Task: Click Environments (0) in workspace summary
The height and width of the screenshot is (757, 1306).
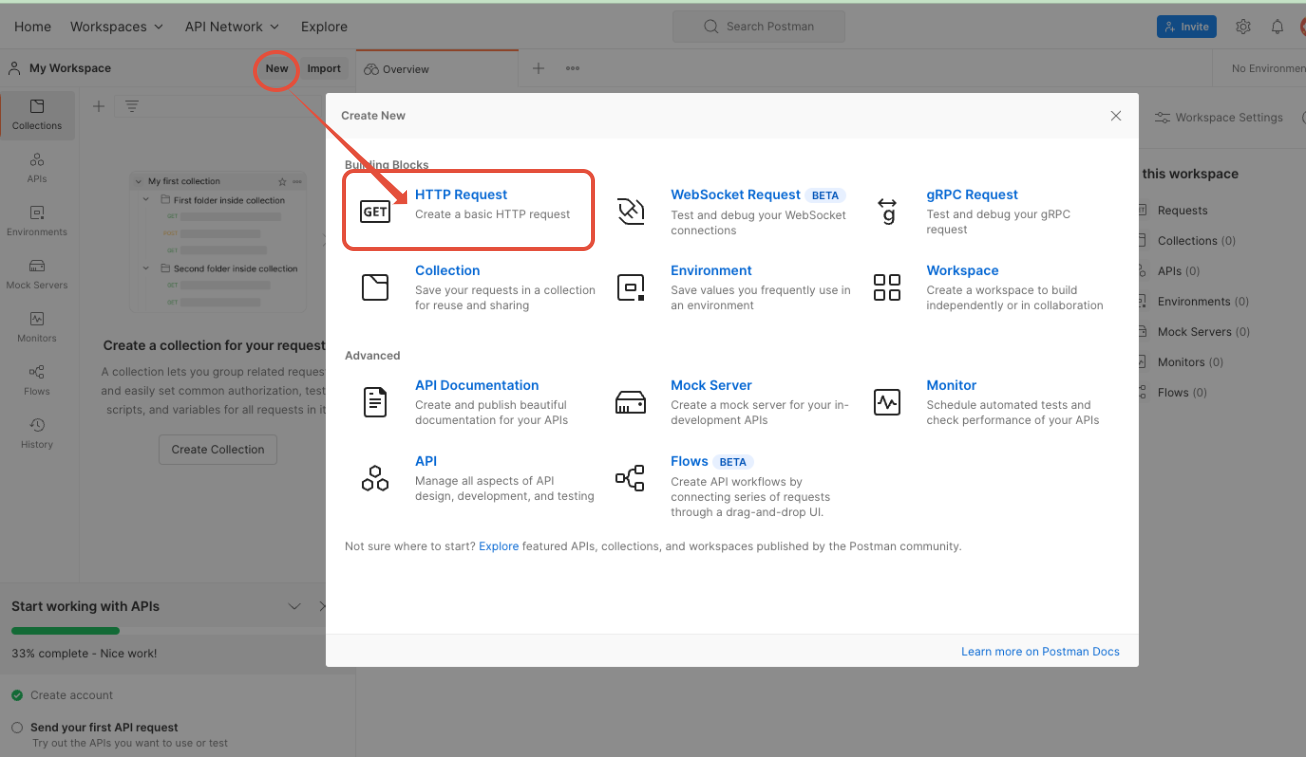Action: (x=1203, y=301)
